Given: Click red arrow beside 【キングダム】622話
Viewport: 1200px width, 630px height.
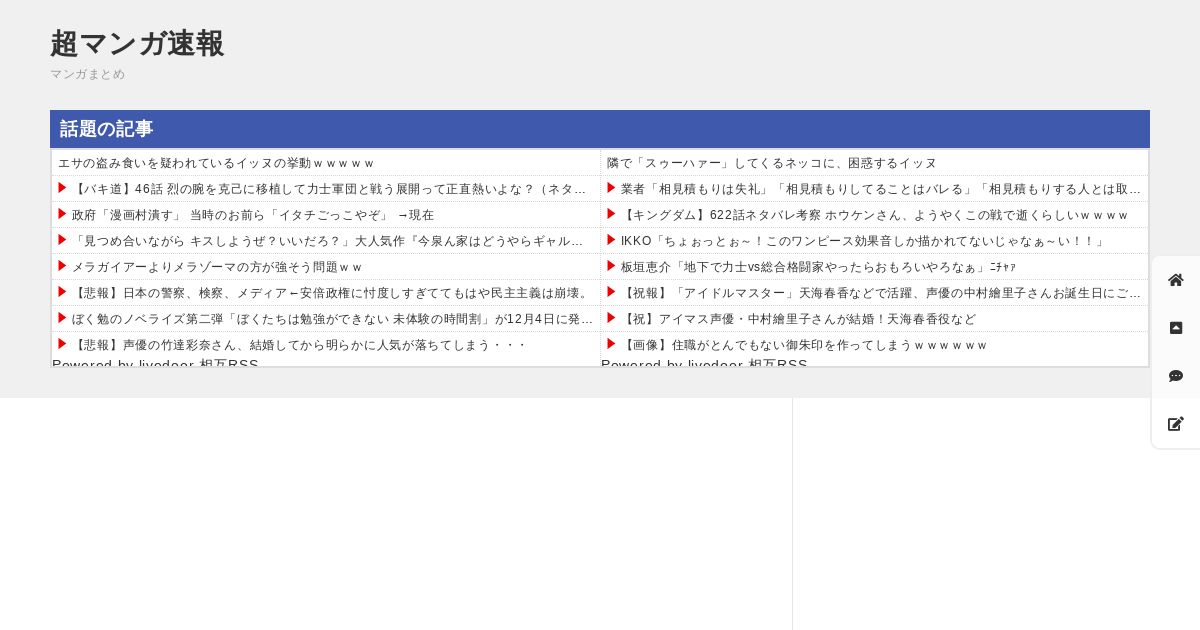Looking at the screenshot, I should pyautogui.click(x=611, y=214).
